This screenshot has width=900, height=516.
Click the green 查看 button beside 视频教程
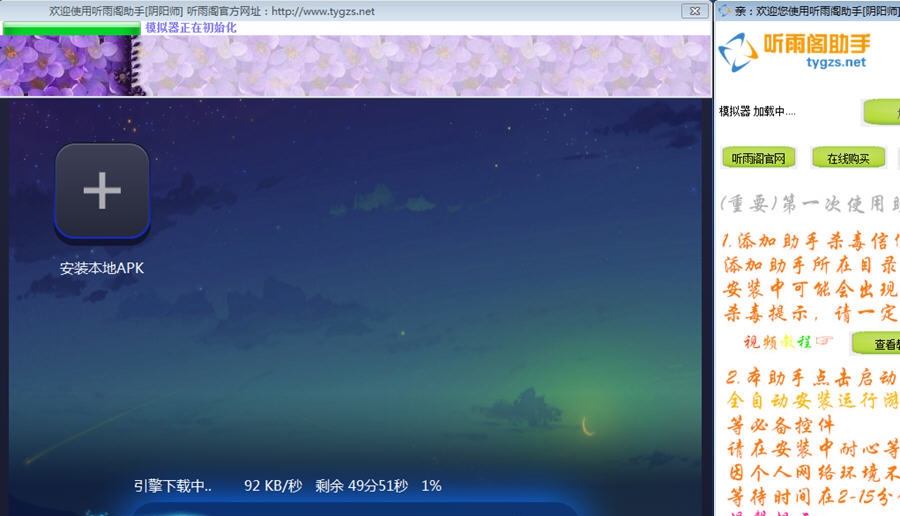(x=876, y=344)
